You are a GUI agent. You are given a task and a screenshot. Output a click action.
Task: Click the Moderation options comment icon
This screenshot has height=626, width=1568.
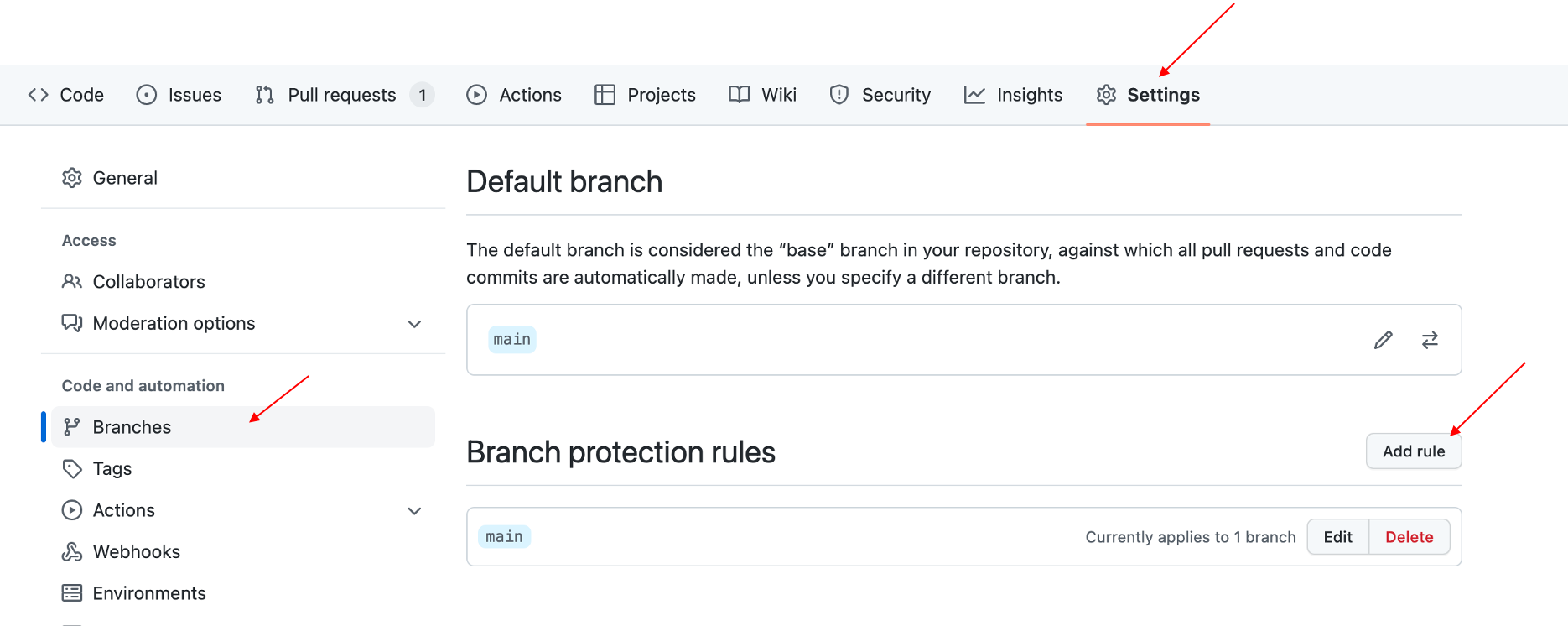pyautogui.click(x=72, y=323)
